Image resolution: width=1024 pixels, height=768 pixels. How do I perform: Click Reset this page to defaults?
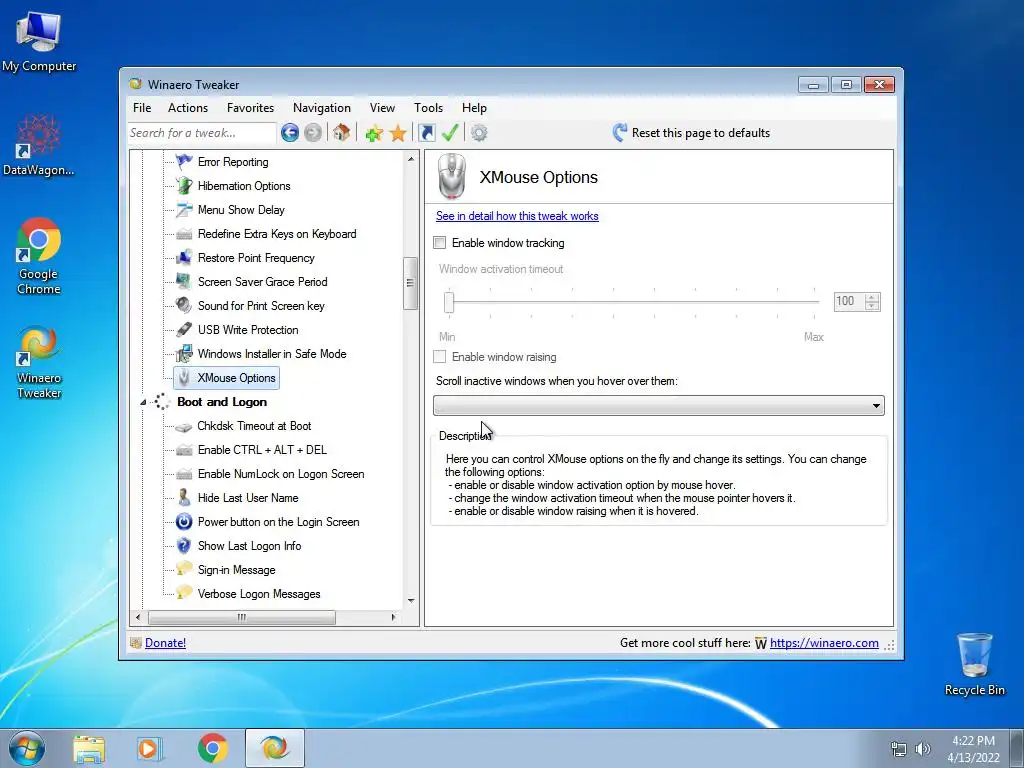[x=692, y=133]
